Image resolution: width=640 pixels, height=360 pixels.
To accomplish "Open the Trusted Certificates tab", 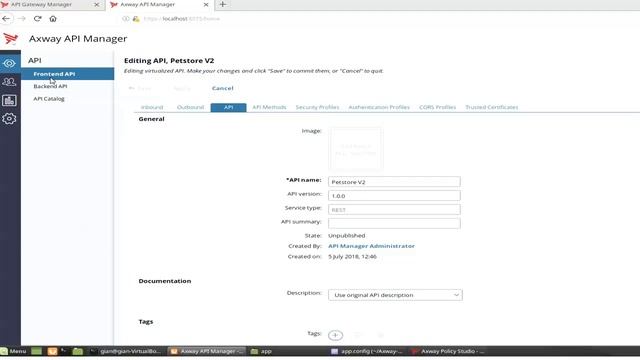I will [x=491, y=107].
